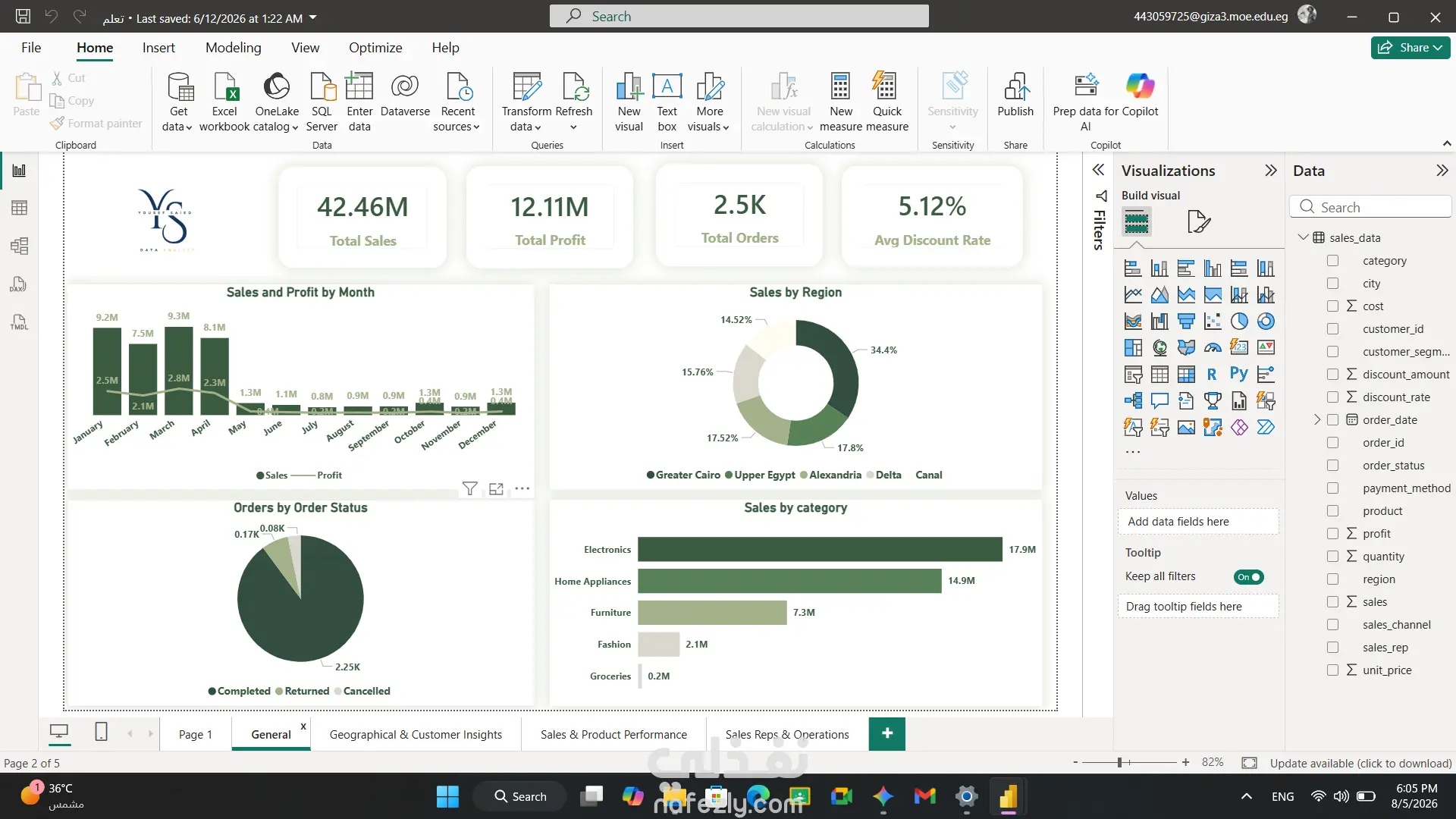
Task: Tick the profit field checkbox
Action: coord(1332,534)
